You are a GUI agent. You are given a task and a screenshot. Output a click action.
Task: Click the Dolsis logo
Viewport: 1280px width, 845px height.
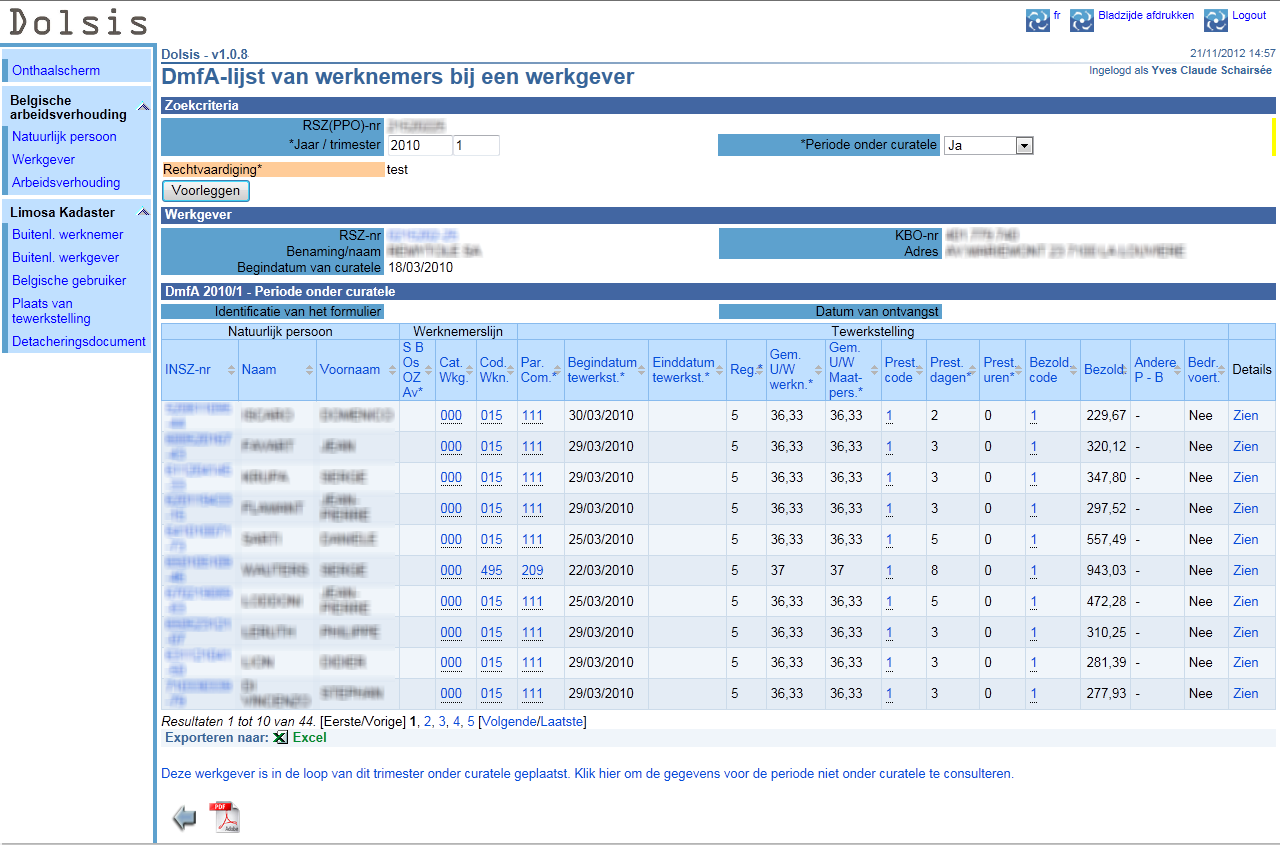point(77,21)
